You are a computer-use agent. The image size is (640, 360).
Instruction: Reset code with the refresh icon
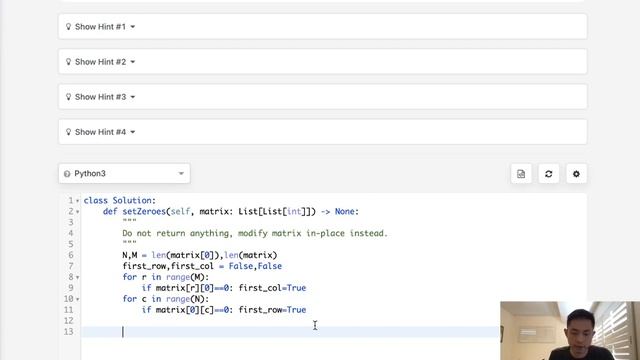549,174
